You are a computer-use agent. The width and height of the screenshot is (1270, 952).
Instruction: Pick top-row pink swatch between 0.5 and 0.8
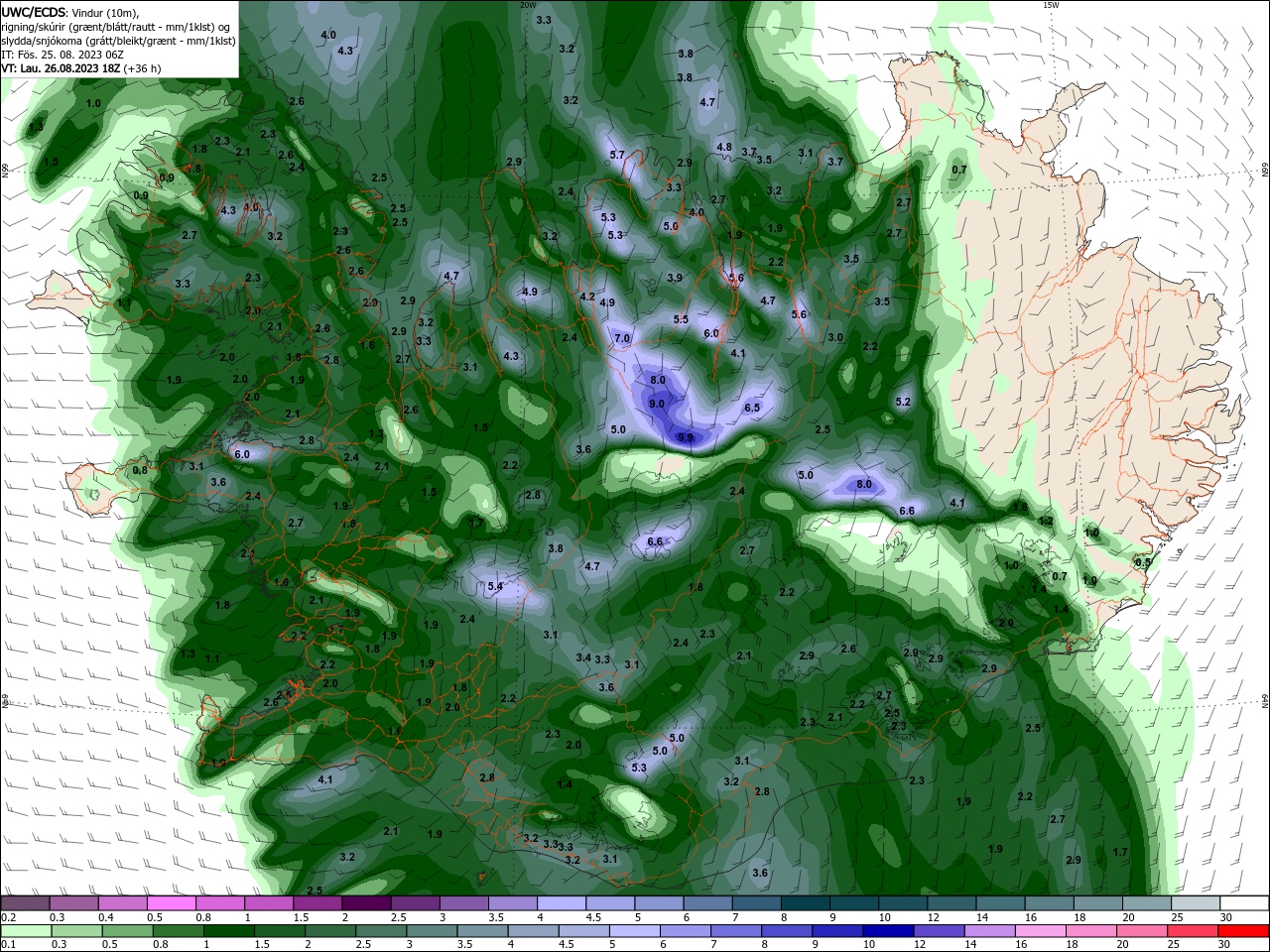pyautogui.click(x=172, y=902)
